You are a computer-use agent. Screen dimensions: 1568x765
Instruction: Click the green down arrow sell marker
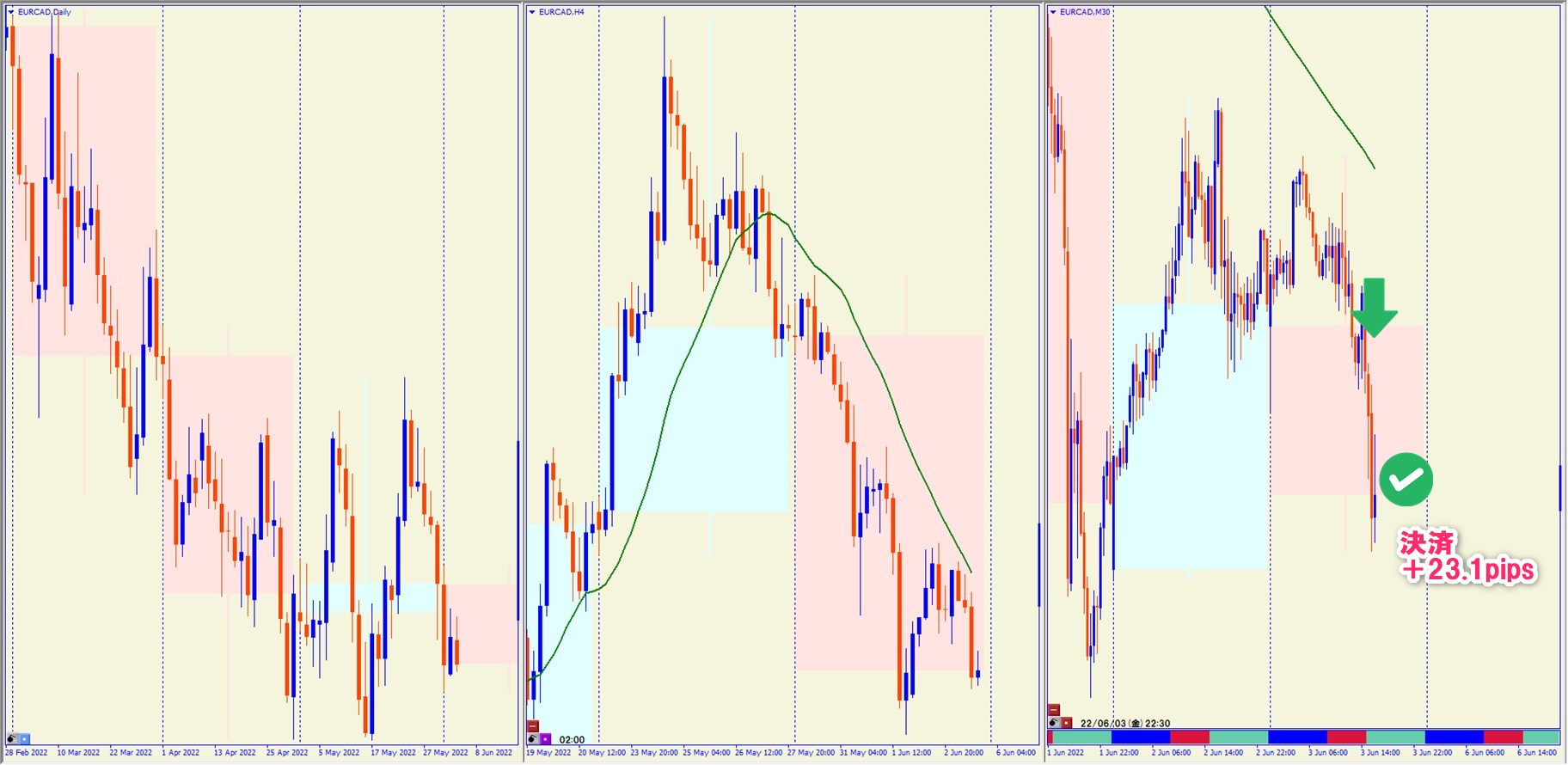(x=1374, y=307)
